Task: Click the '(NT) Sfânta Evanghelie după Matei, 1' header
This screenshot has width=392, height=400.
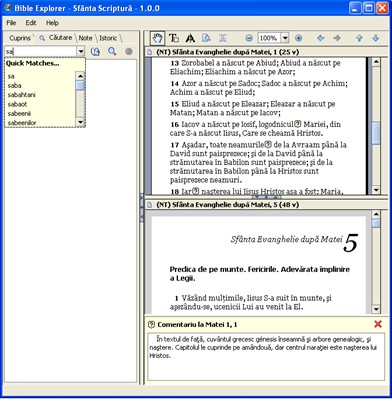Action: 227,52
